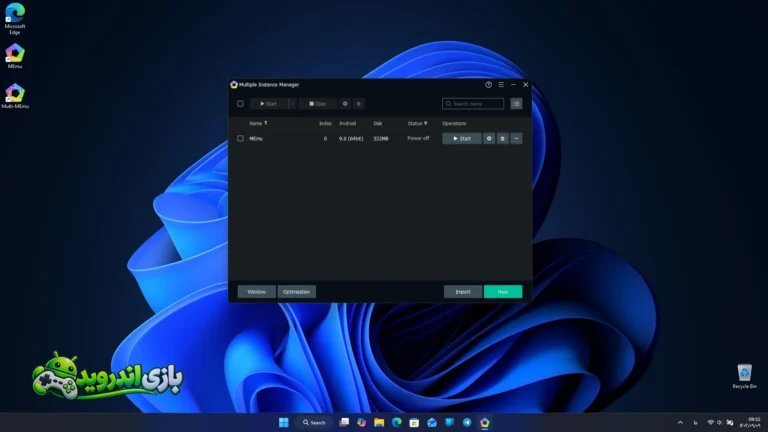Open the hamburger menu in title bar

[x=501, y=85]
